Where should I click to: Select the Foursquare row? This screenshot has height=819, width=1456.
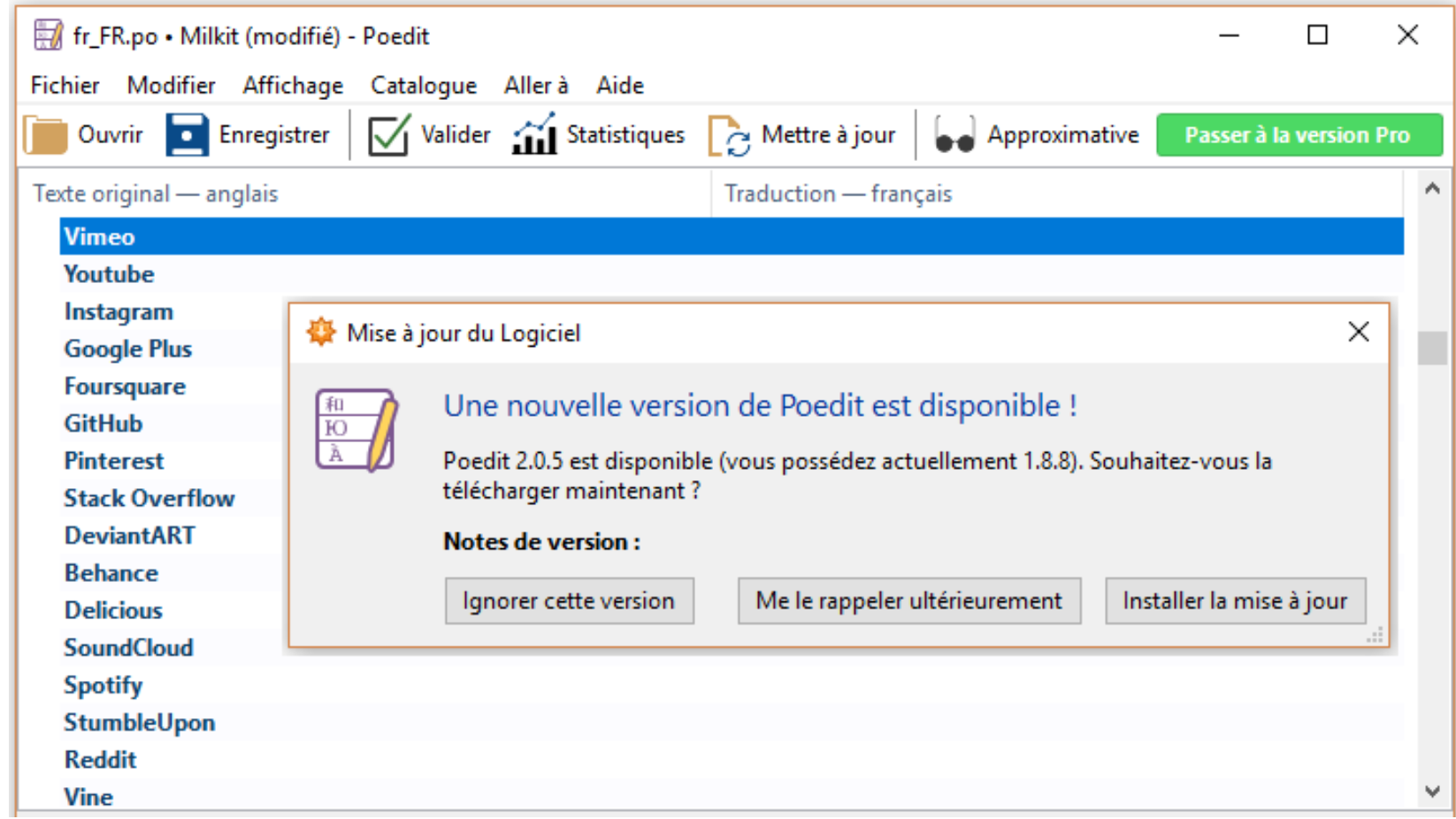(172, 387)
